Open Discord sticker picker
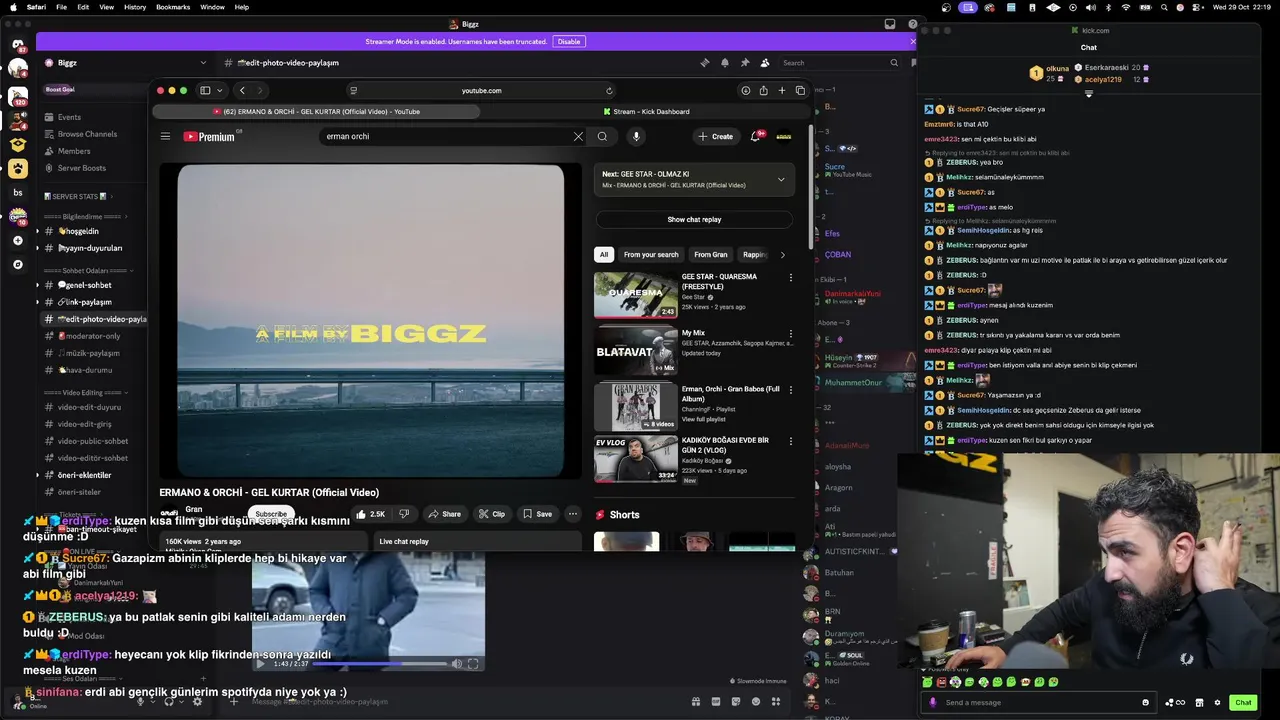This screenshot has height=720, width=1280. [737, 702]
